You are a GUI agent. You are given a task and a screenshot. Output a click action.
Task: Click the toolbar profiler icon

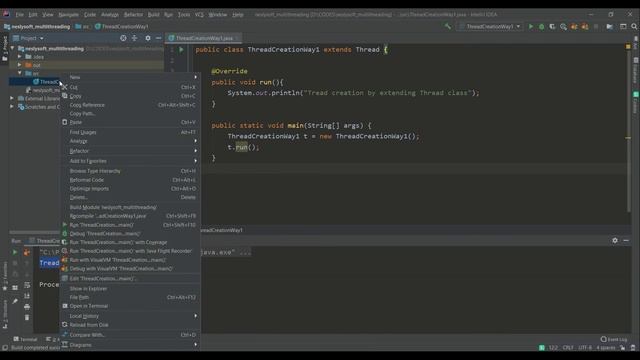click(563, 27)
